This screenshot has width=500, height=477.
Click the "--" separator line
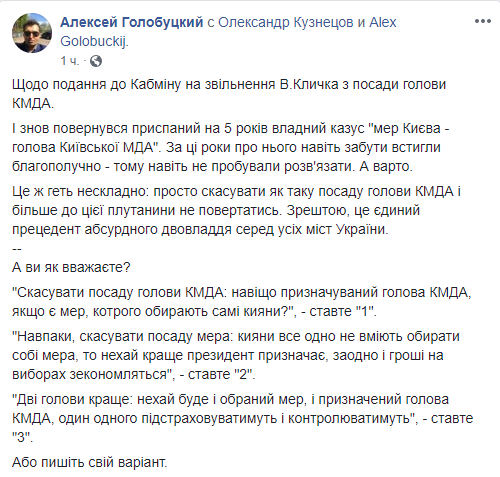pos(17,249)
